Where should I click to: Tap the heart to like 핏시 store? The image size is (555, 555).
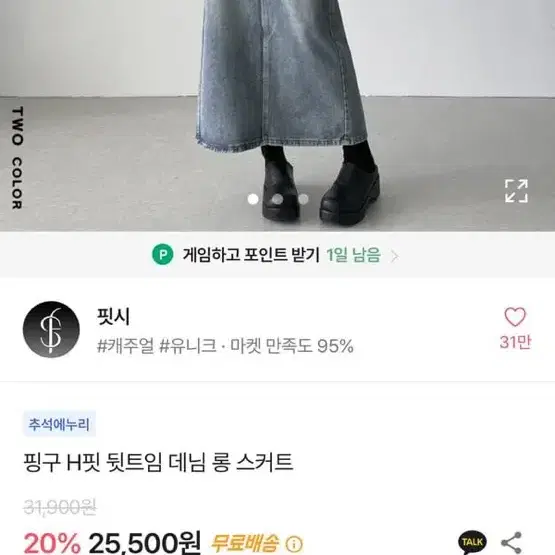(x=515, y=316)
